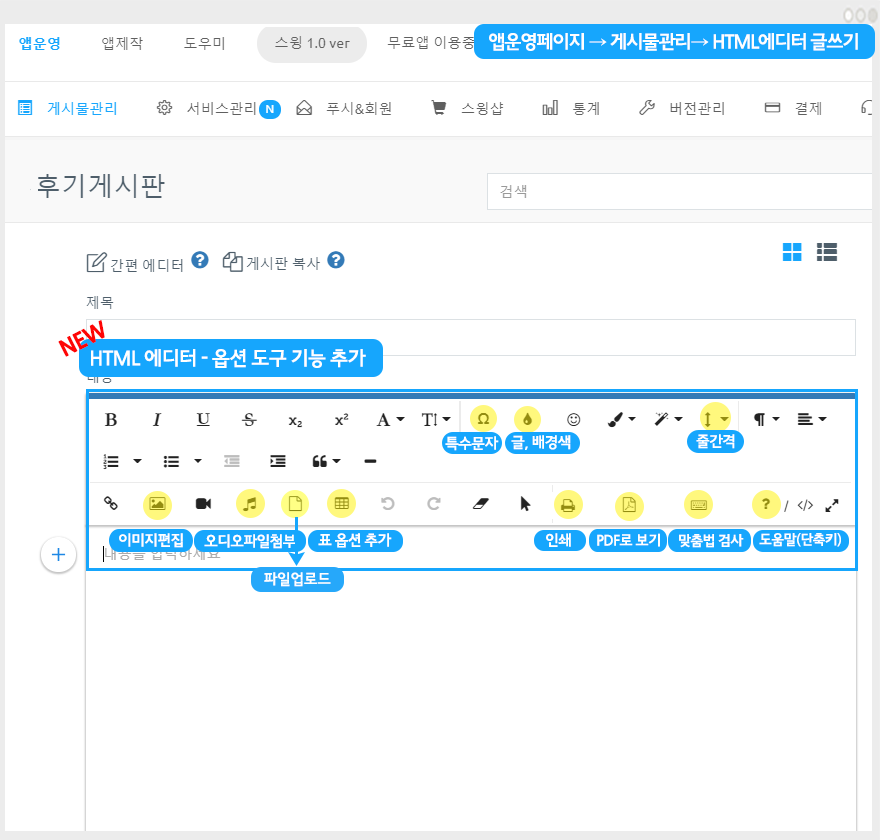Click the 검색 search input field
This screenshot has height=840, width=880.
[x=680, y=192]
